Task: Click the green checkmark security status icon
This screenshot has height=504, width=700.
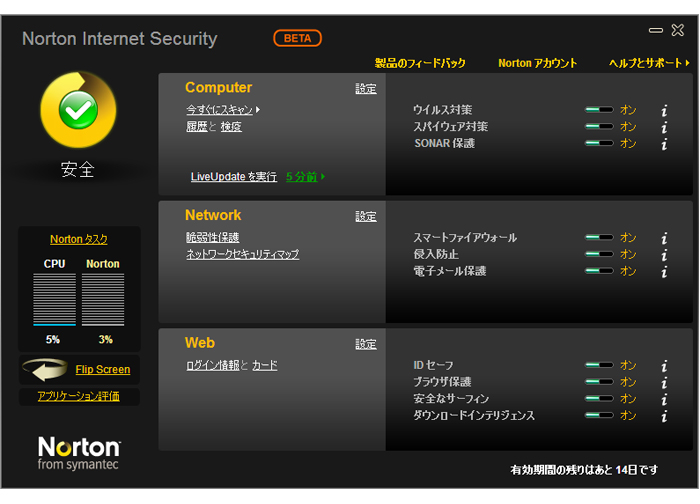Action: [79, 110]
